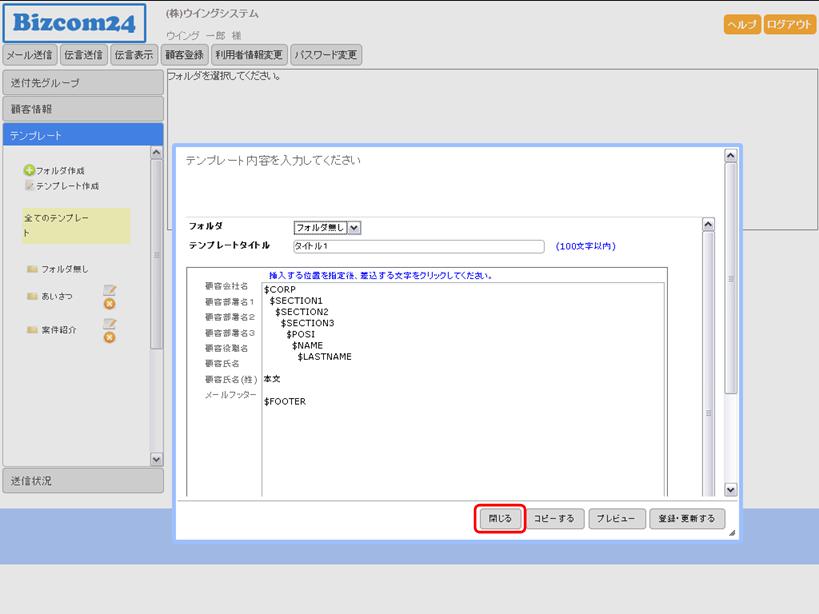This screenshot has height=614, width=819.
Task: Open the メール送信 menu item
Action: [29, 55]
